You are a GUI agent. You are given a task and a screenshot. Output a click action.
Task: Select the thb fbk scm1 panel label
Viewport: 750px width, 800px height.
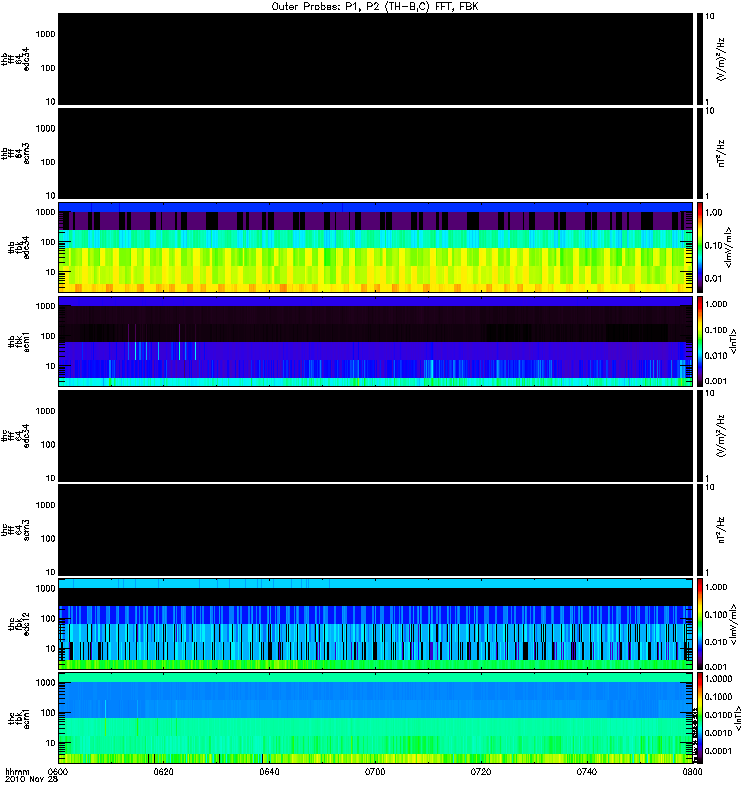coord(18,342)
